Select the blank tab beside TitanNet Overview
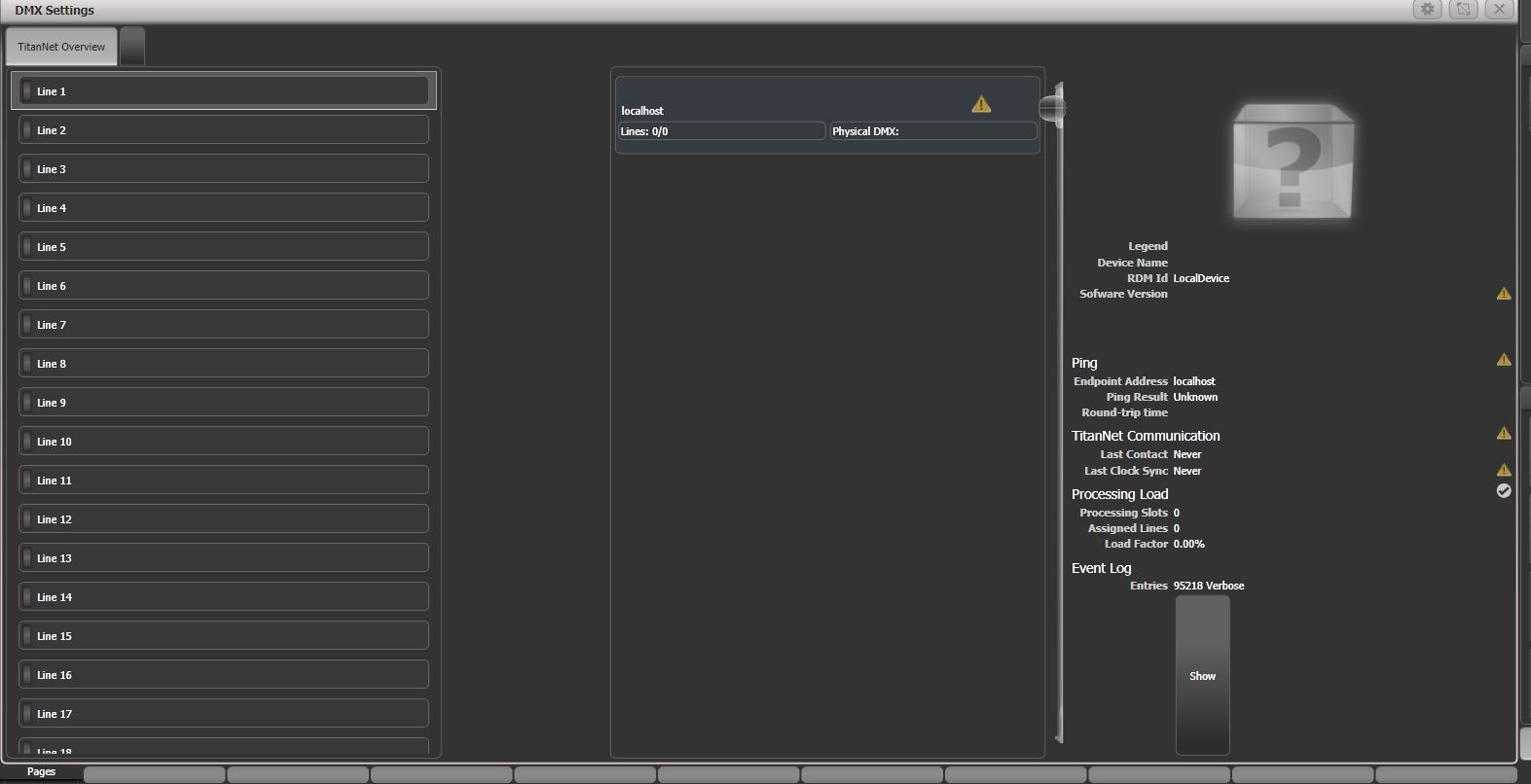1531x784 pixels. (132, 47)
